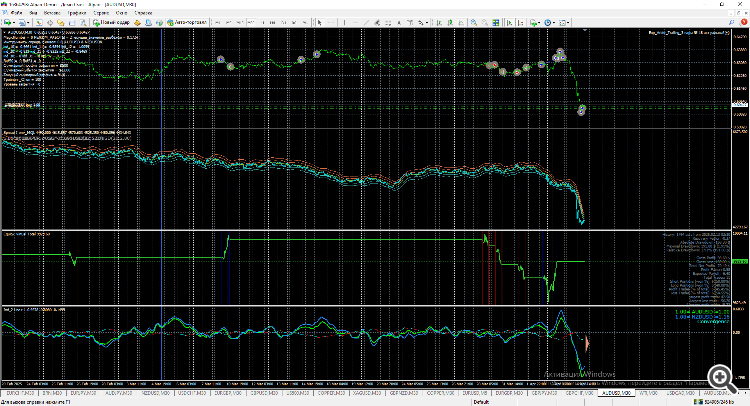The height and width of the screenshot is (406, 750).
Task: Click the arrows objects tool icon
Action: 420,22
